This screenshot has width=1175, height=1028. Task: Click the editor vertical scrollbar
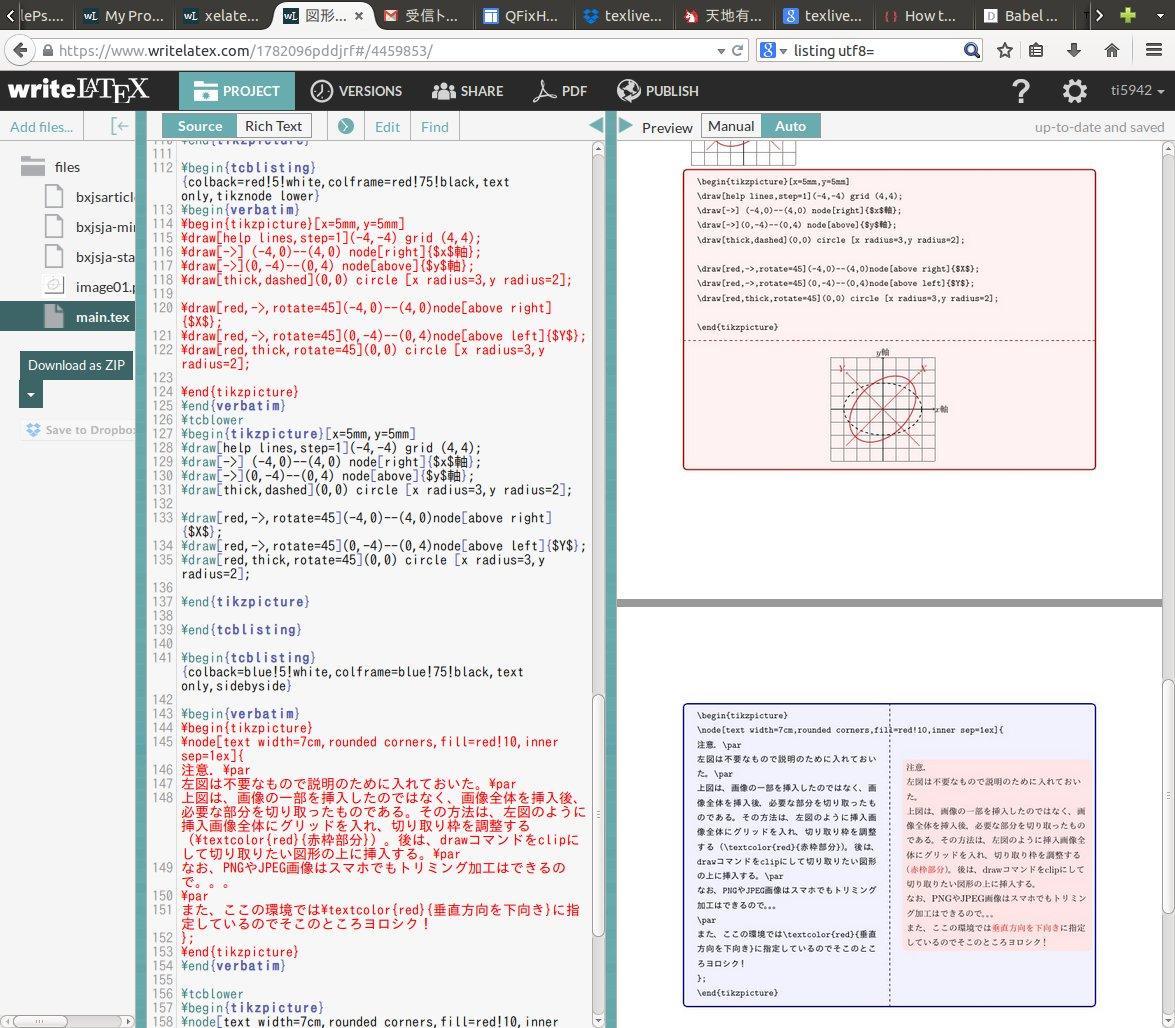coord(598,815)
